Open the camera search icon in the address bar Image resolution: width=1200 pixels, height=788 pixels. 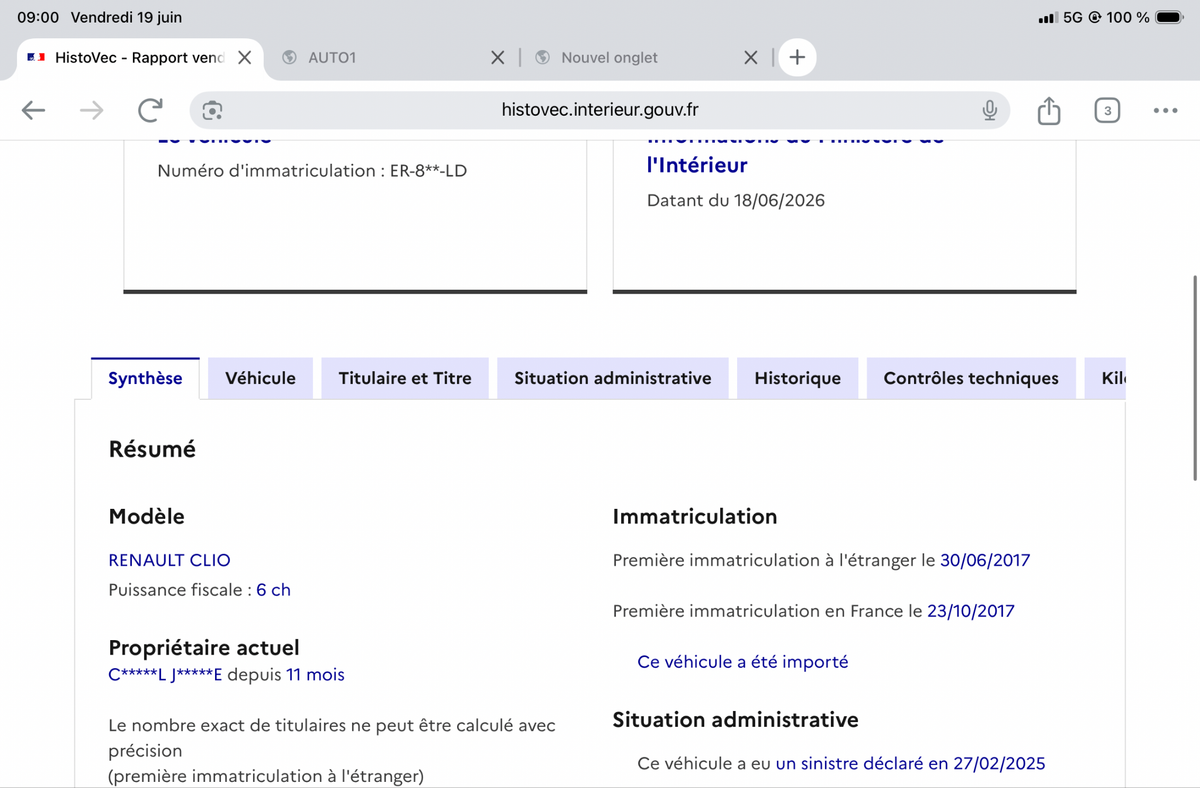pyautogui.click(x=212, y=110)
